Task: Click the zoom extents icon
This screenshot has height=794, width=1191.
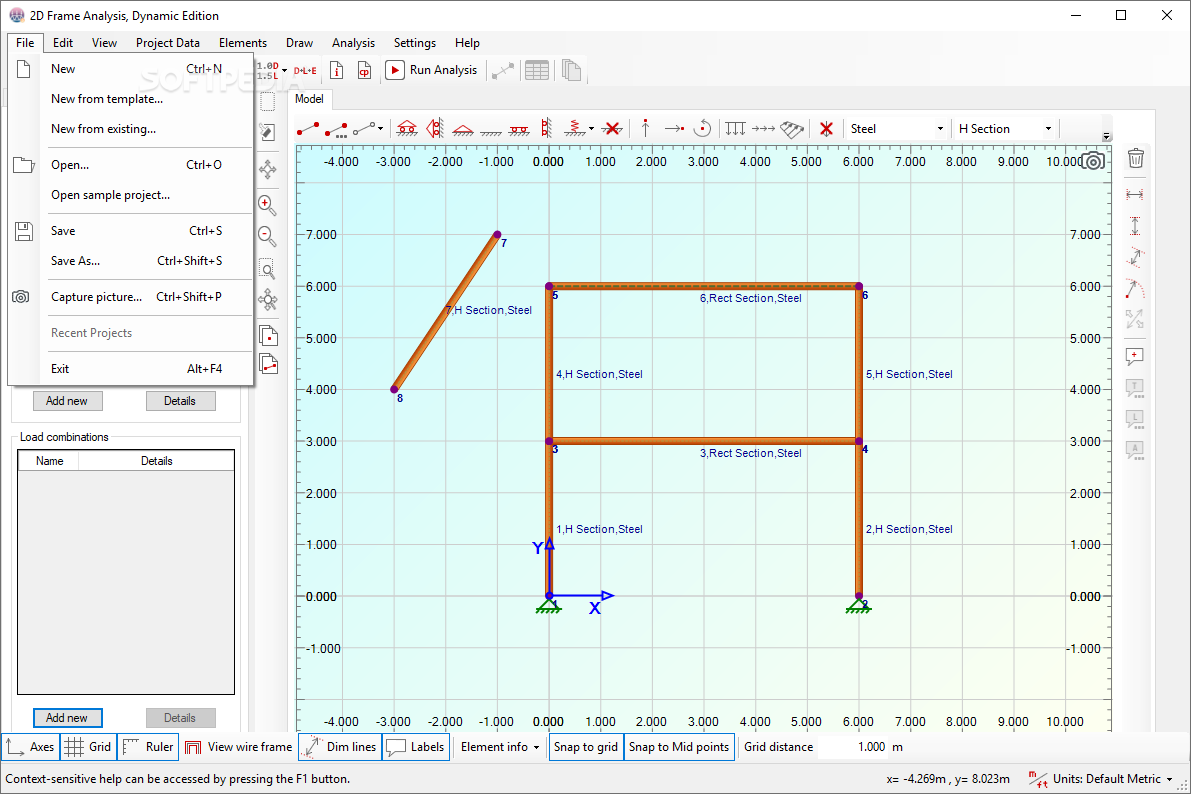Action: [x=267, y=299]
